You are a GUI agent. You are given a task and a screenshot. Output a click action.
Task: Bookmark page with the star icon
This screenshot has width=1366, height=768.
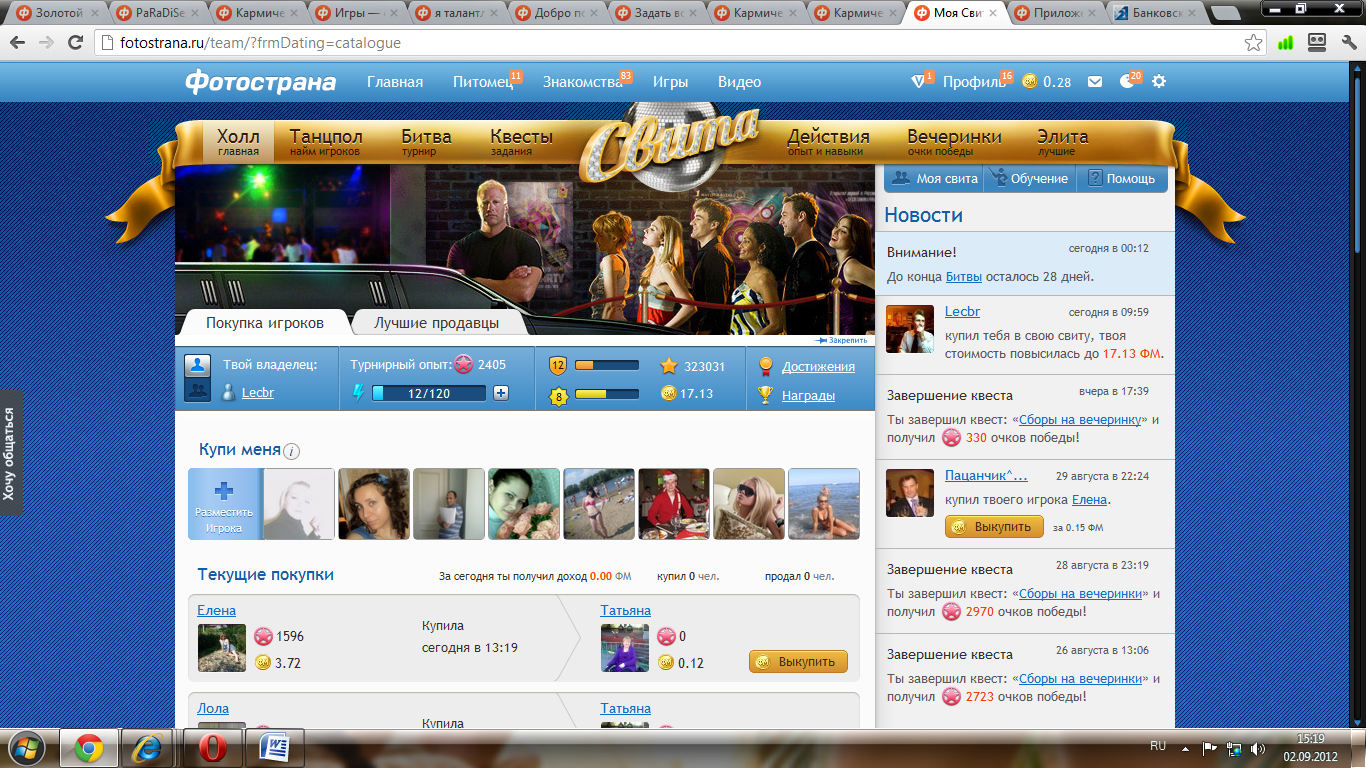tap(1253, 43)
